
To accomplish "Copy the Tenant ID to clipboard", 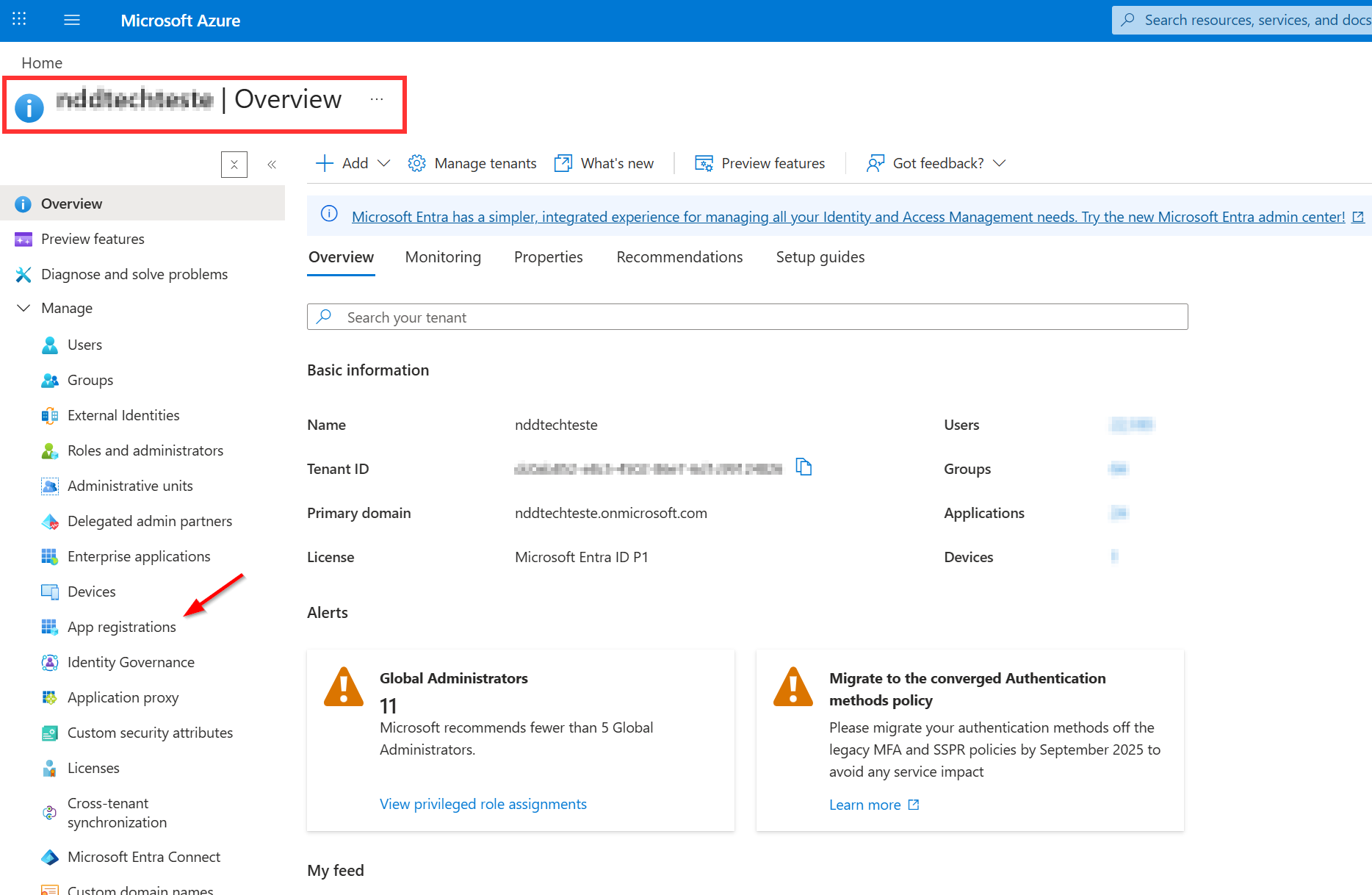I will pos(804,467).
